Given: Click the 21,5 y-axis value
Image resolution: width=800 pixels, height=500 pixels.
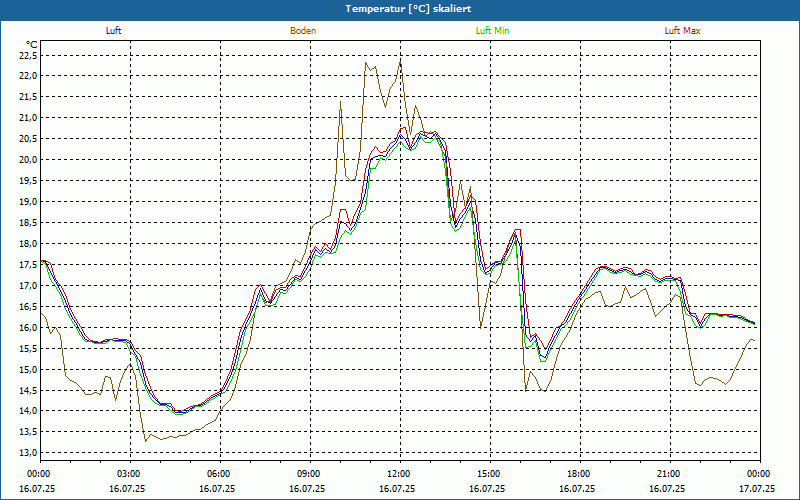Looking at the screenshot, I should 28,97.
